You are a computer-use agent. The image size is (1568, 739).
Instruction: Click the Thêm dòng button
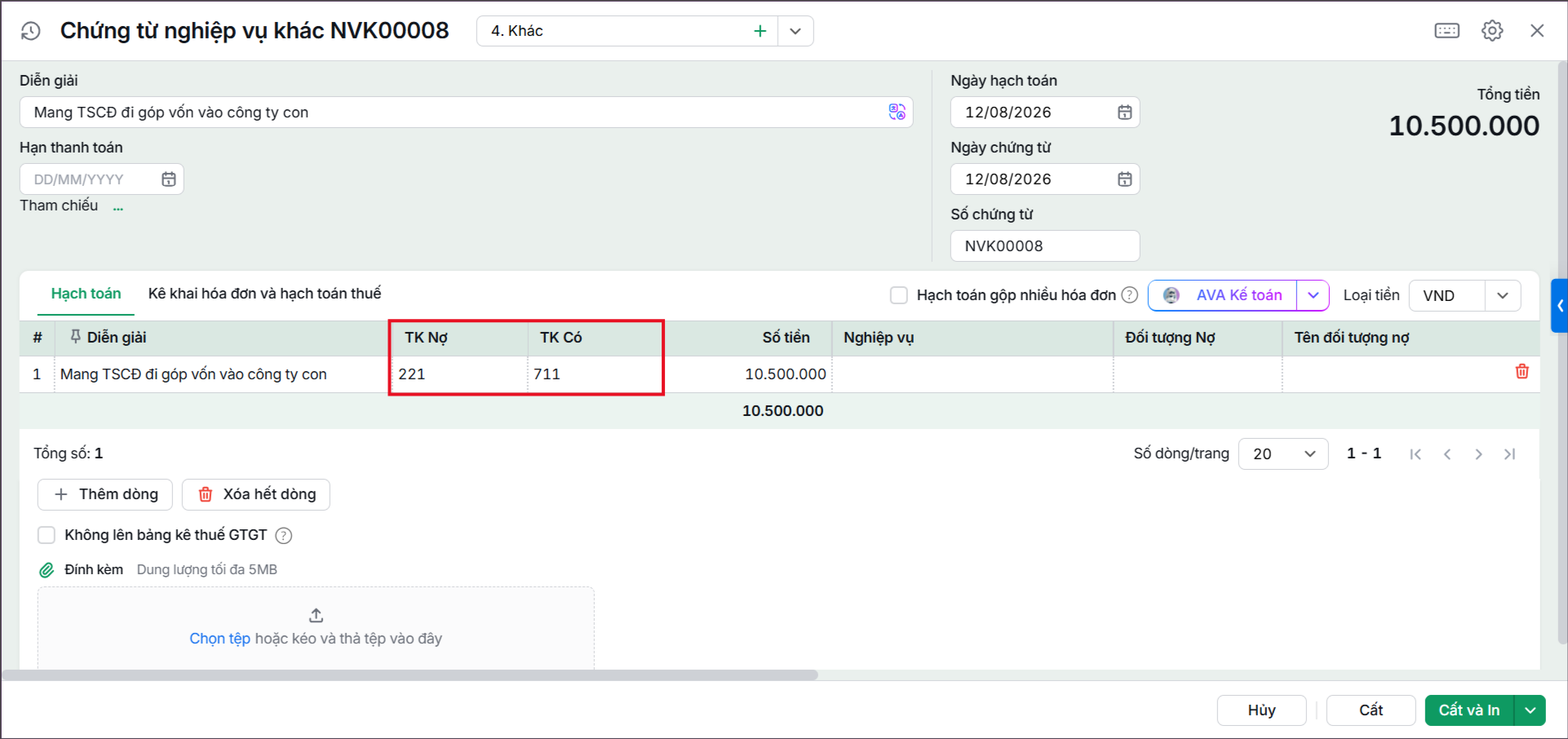pyautogui.click(x=105, y=494)
